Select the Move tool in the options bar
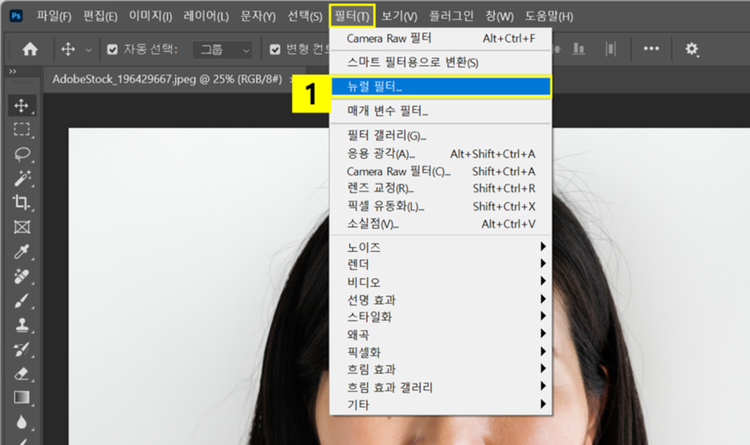 pos(68,49)
